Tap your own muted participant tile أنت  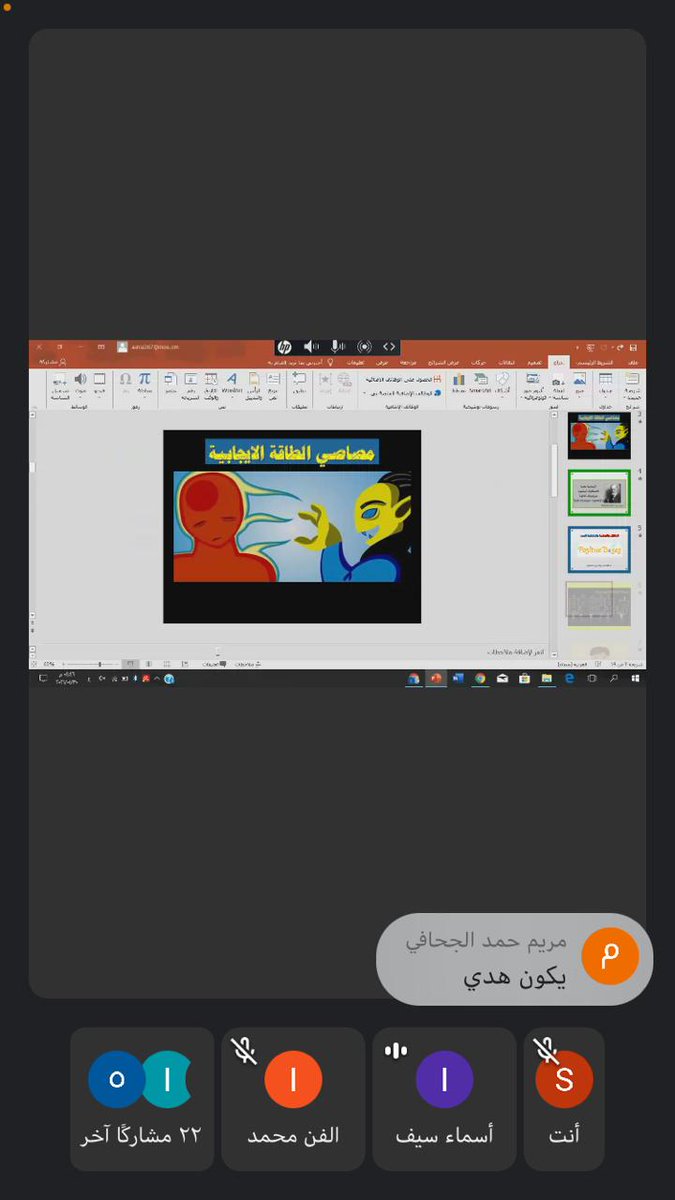tap(564, 1098)
